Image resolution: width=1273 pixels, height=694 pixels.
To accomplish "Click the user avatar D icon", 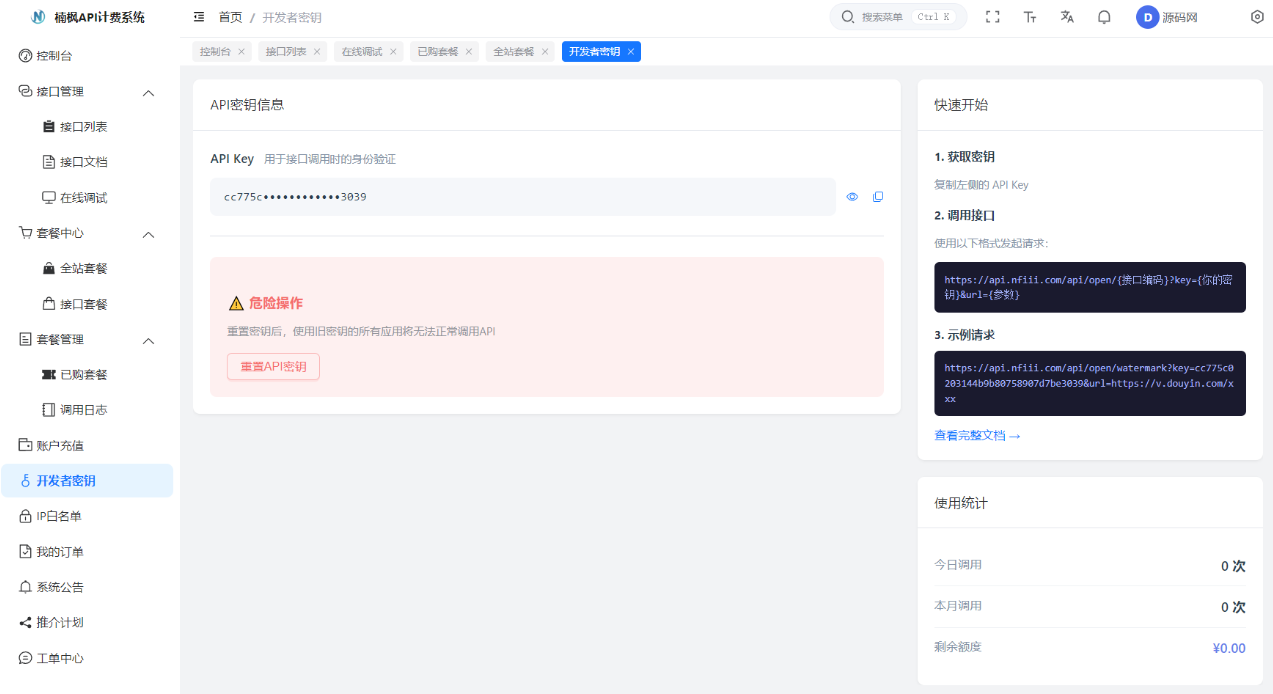I will coord(1147,17).
